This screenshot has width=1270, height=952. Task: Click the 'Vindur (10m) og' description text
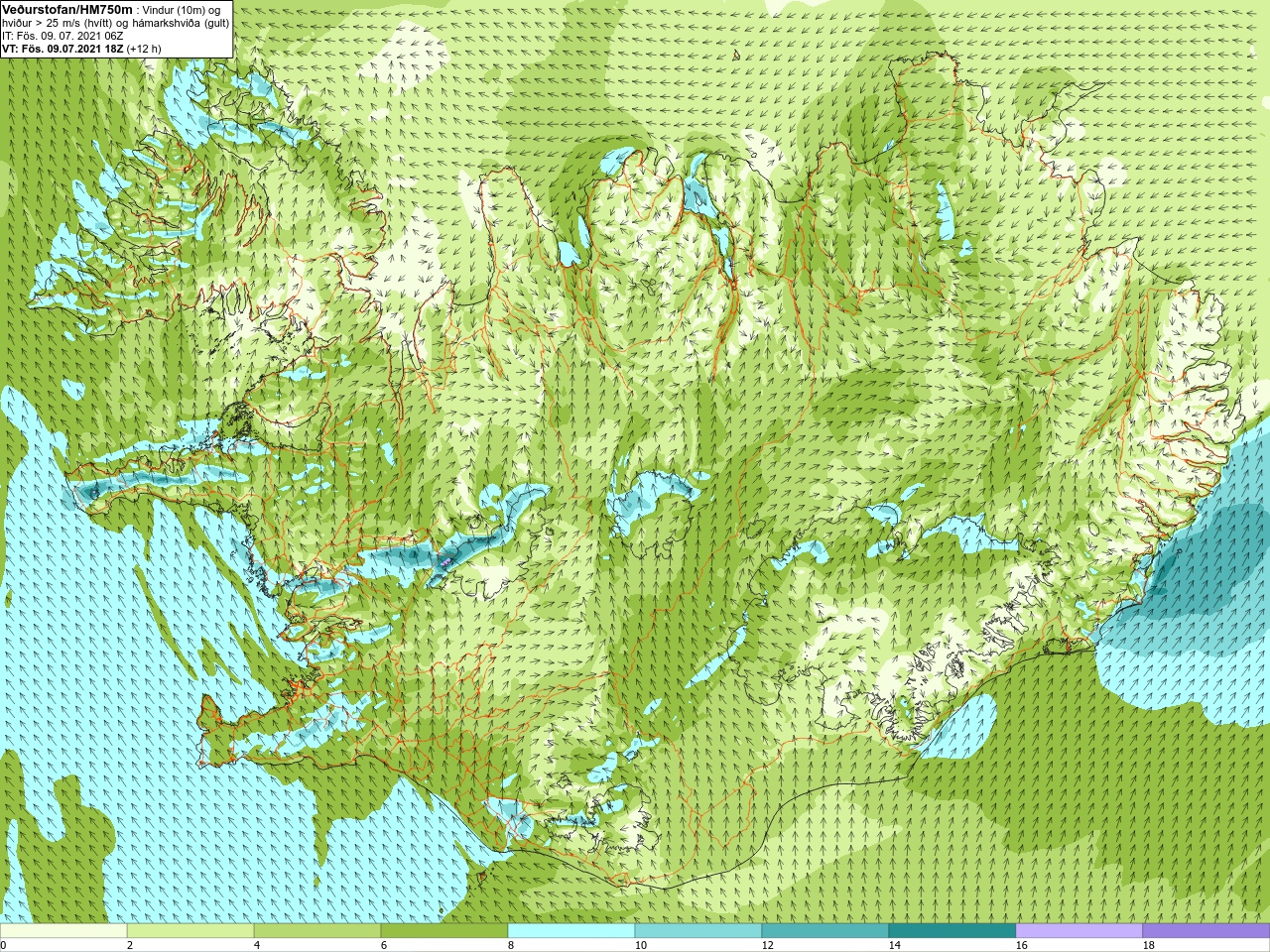pyautogui.click(x=182, y=11)
